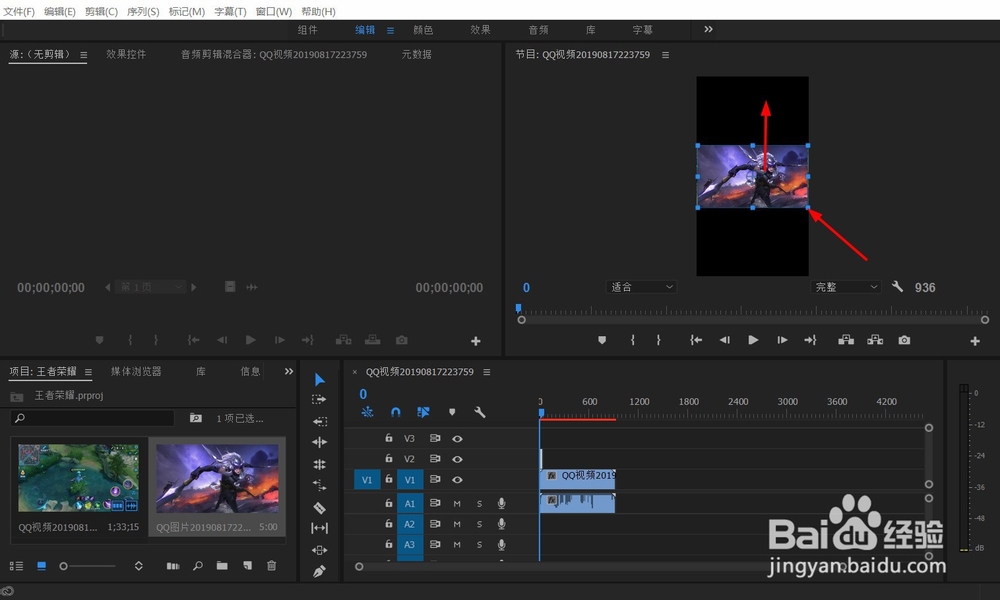Select the Slip tool

[320, 528]
